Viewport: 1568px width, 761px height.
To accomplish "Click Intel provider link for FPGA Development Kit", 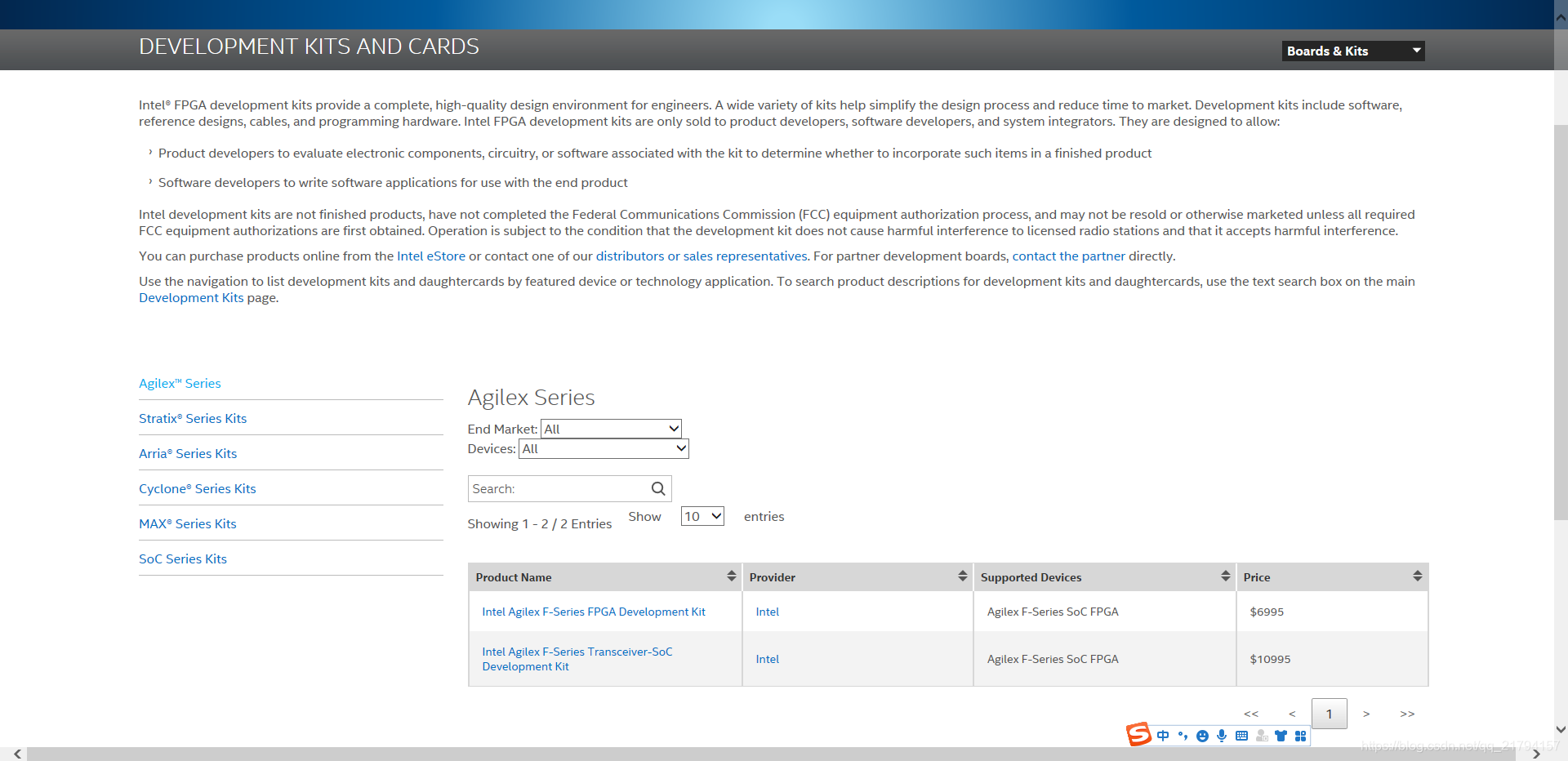I will pyautogui.click(x=768, y=612).
